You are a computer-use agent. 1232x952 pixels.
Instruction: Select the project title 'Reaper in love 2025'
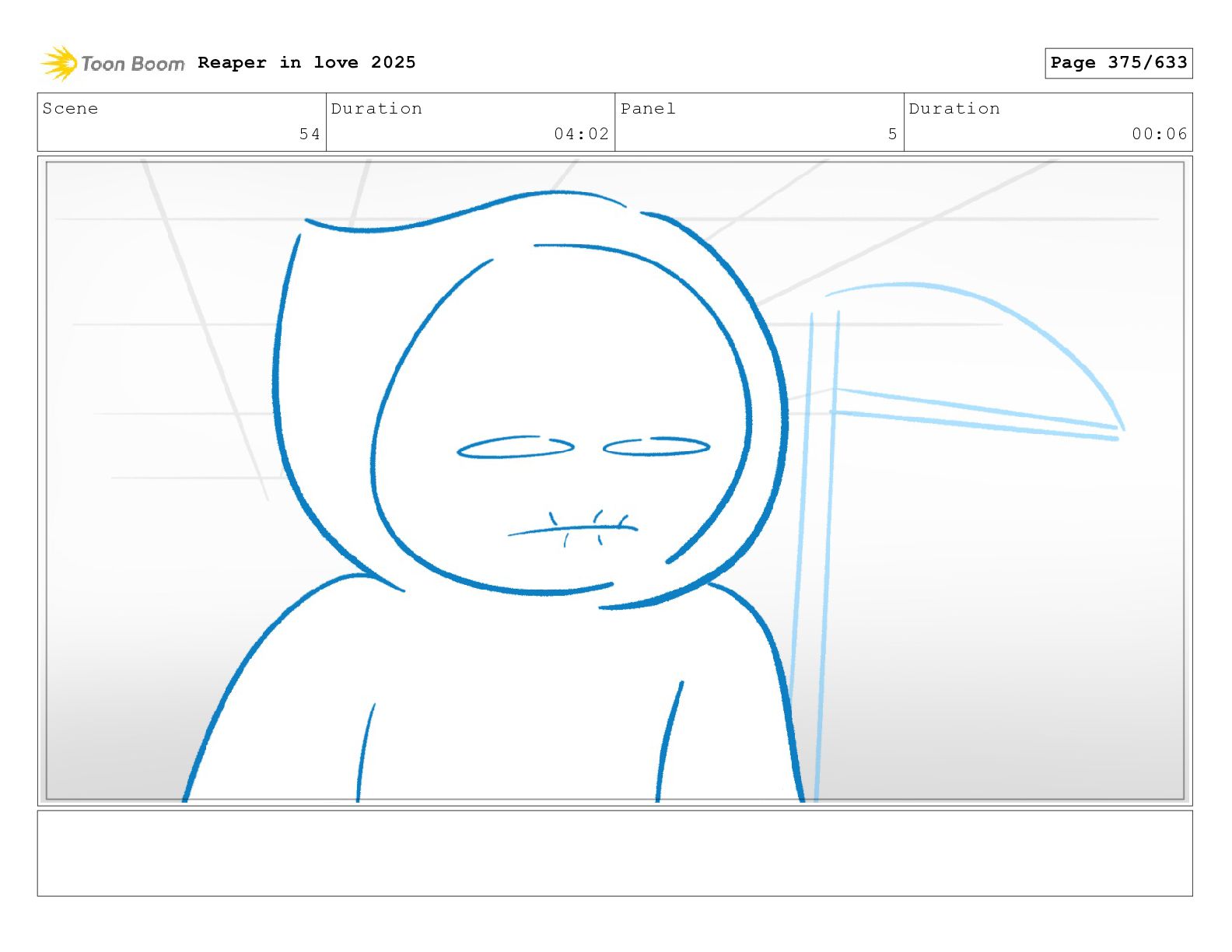306,62
